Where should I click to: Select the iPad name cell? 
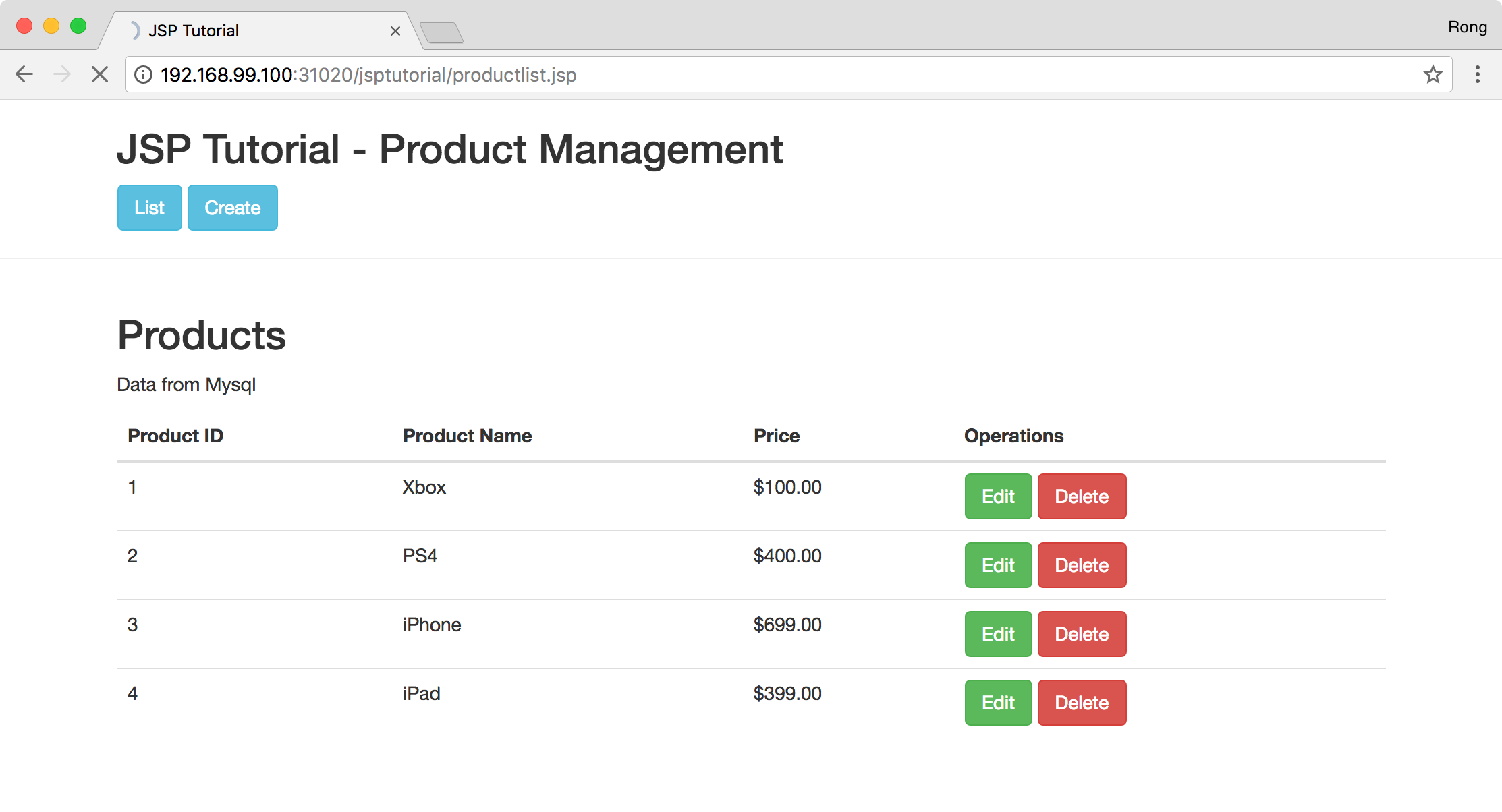coord(422,693)
